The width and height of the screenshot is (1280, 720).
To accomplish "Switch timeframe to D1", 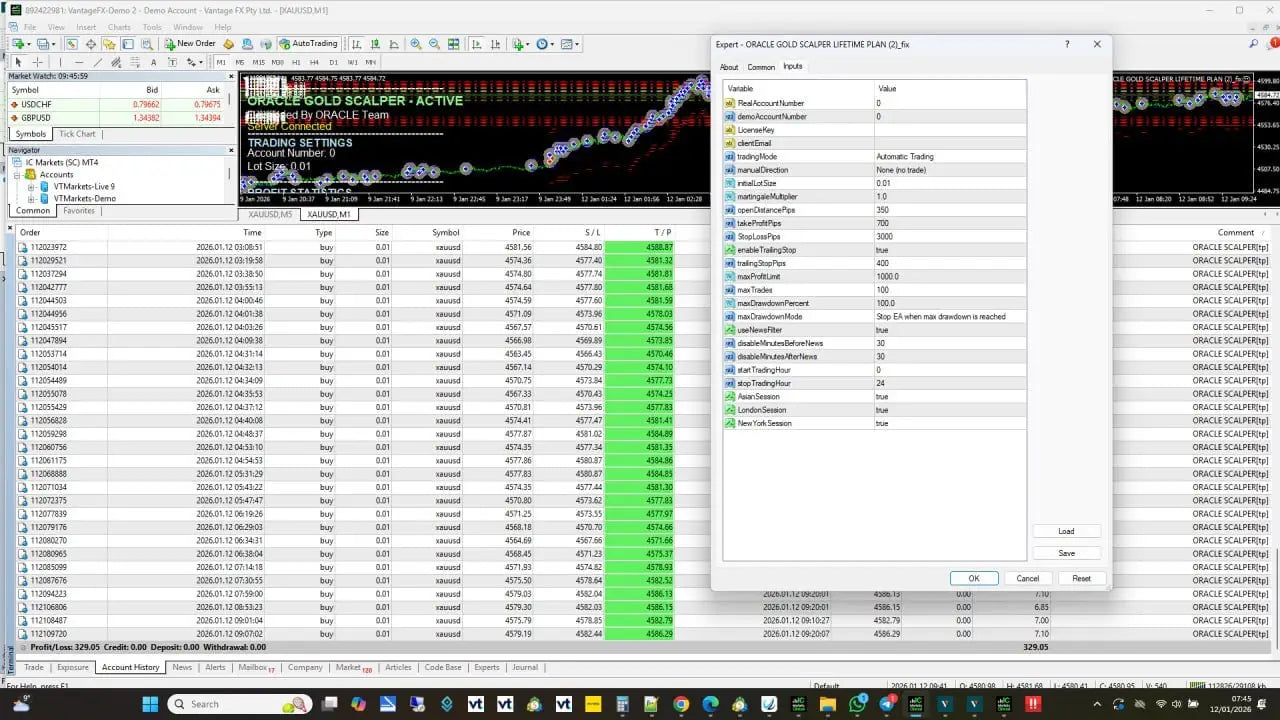I will (x=333, y=62).
